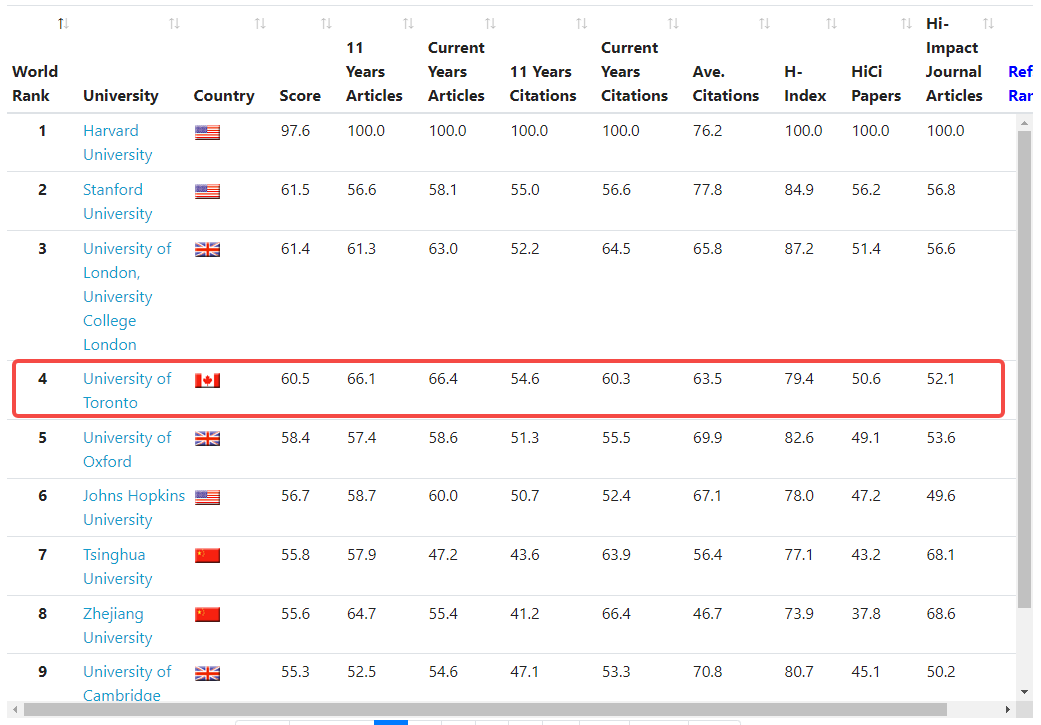The height and width of the screenshot is (725, 1041).
Task: Sort by Current Years Citations arrows icon
Action: coord(673,24)
